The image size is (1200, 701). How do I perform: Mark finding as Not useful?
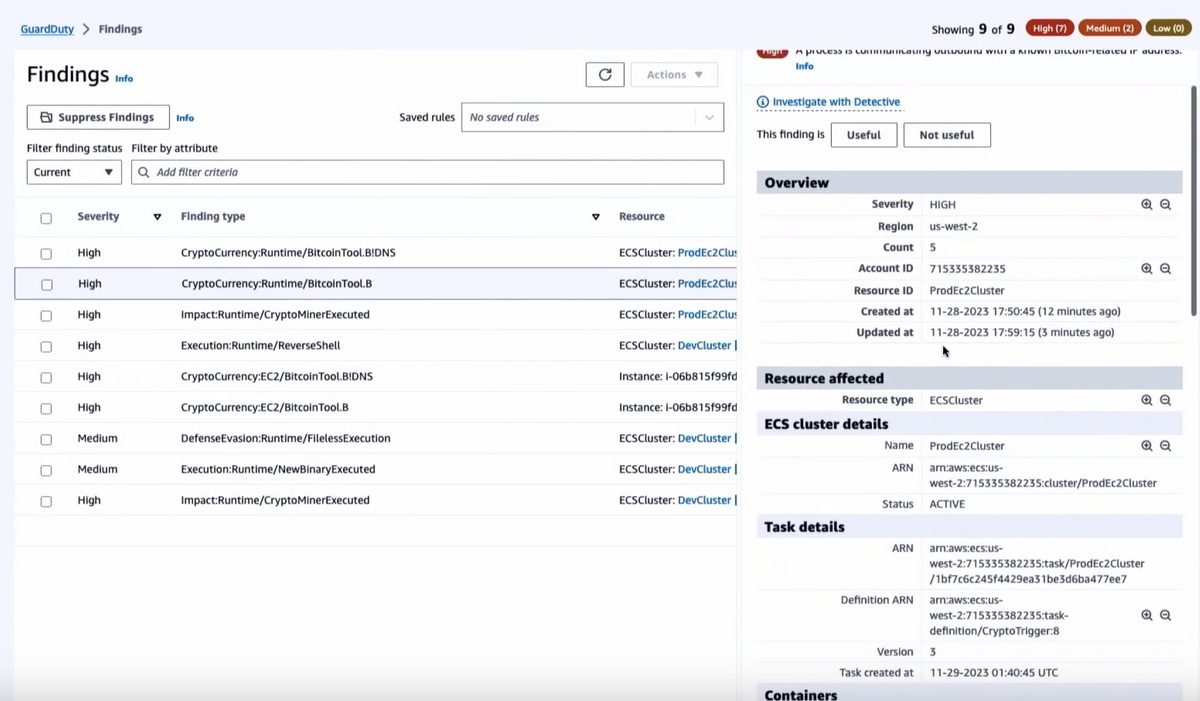click(947, 135)
